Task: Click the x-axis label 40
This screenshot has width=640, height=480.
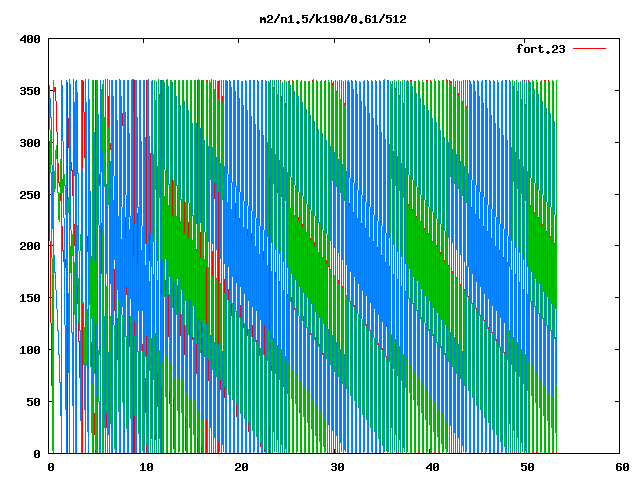Action: tap(432, 467)
